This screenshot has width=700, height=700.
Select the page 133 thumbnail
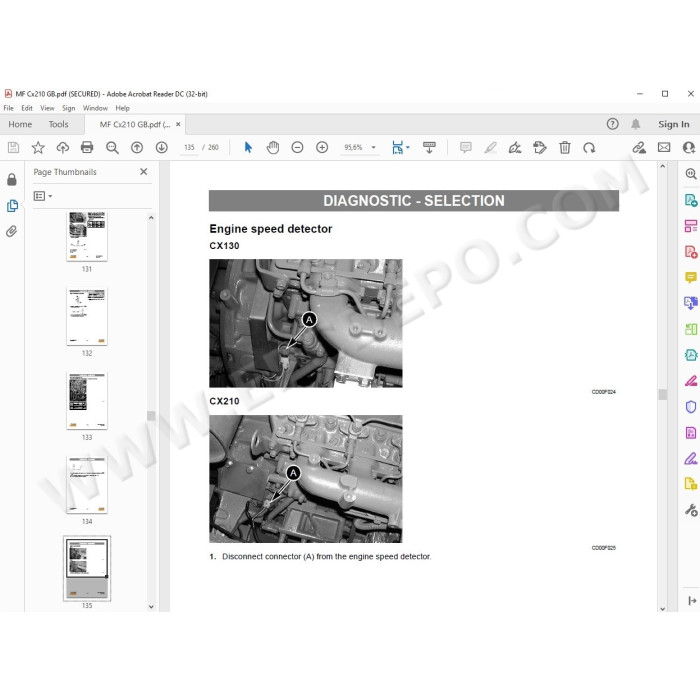coord(87,400)
